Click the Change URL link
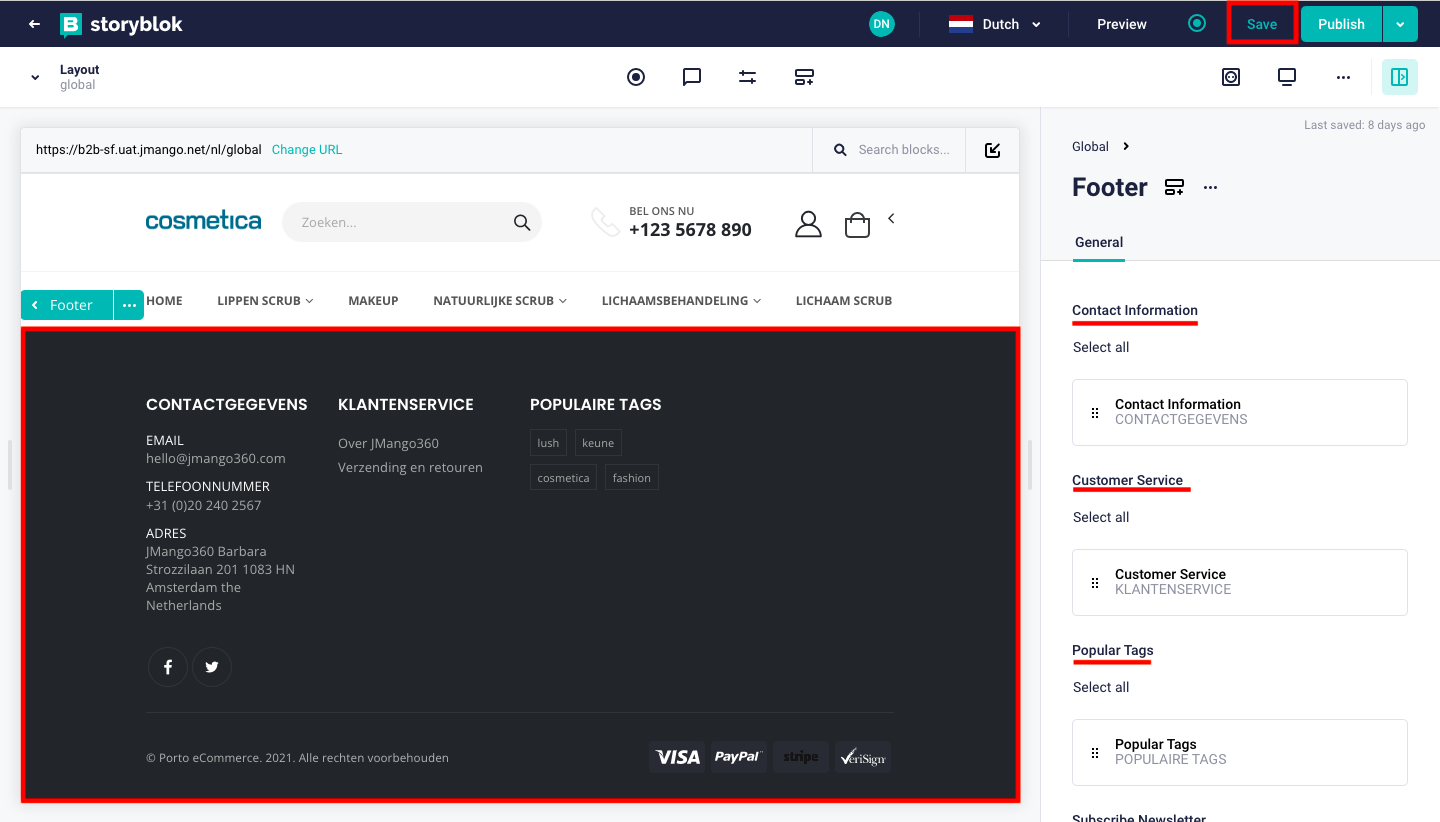 307,150
